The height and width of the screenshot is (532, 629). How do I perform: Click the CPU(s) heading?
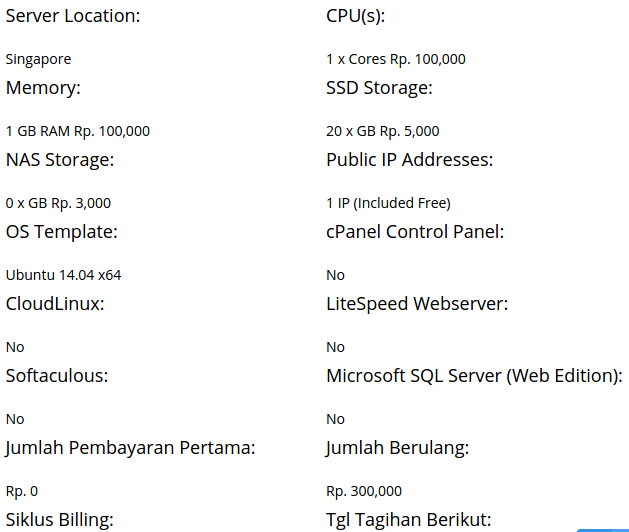point(355,16)
